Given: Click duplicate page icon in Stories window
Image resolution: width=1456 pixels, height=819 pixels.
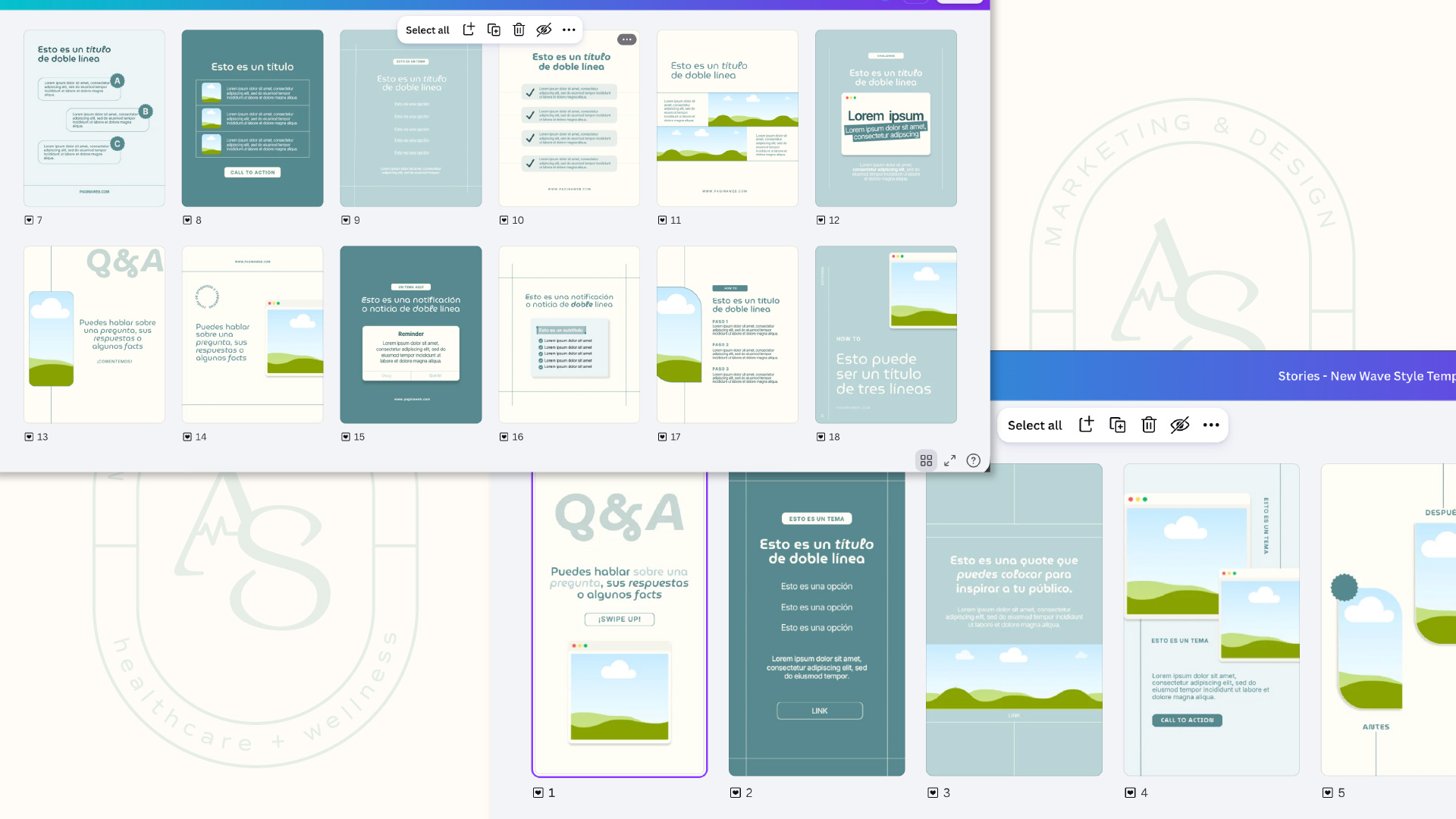Looking at the screenshot, I should (x=1117, y=425).
